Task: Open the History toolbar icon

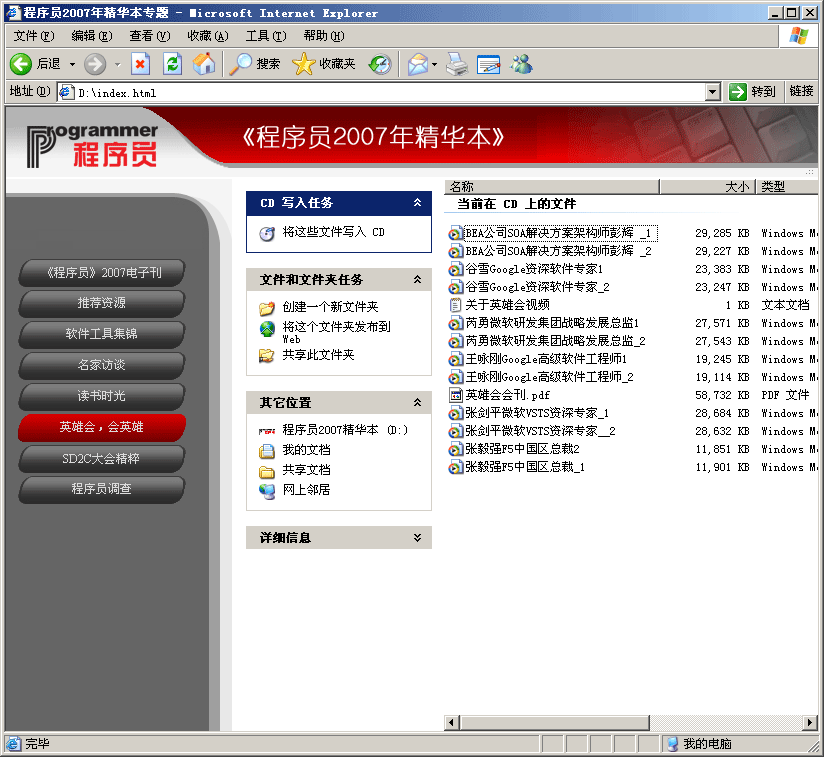Action: (380, 64)
